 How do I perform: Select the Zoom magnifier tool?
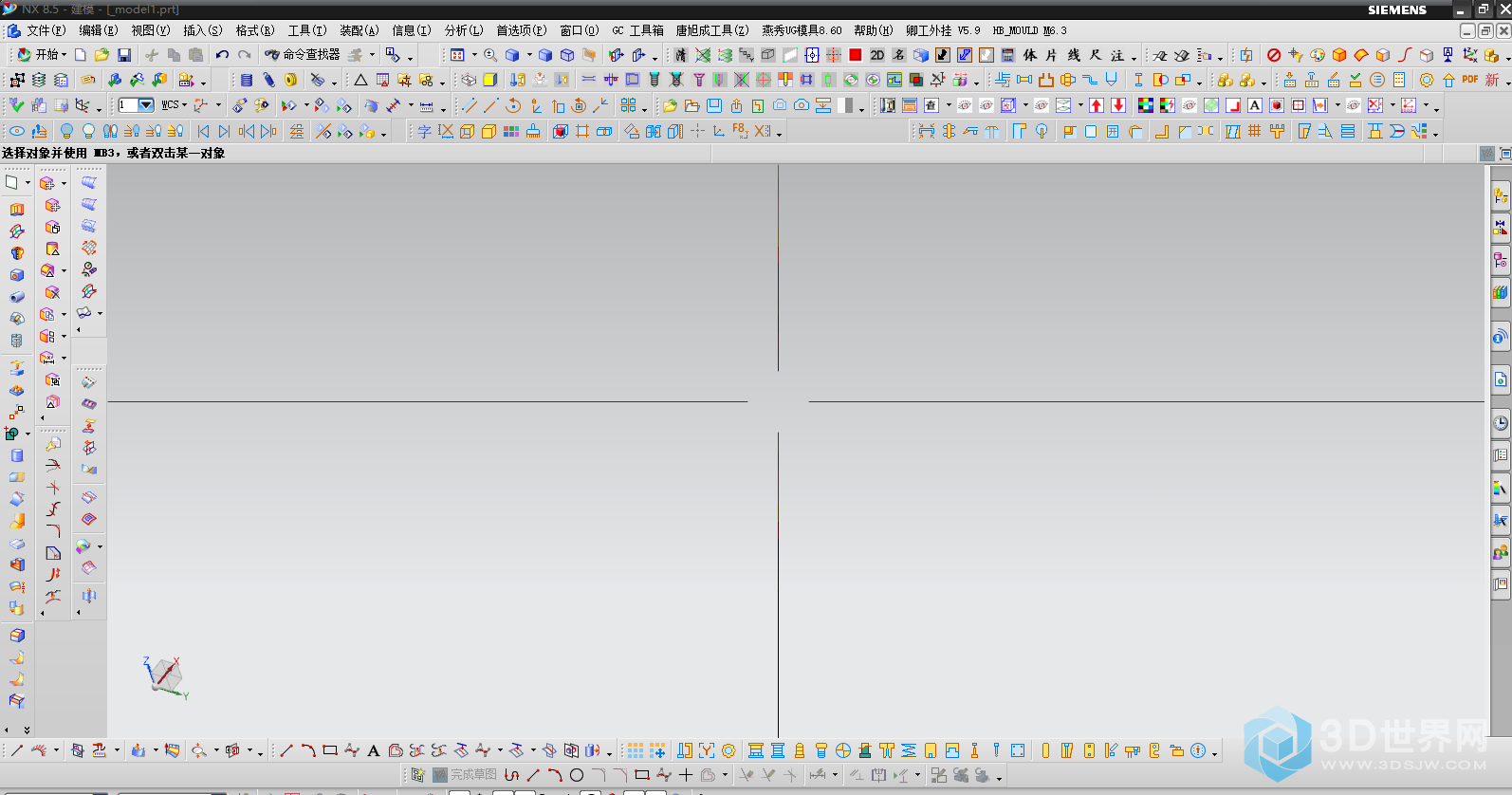point(490,55)
